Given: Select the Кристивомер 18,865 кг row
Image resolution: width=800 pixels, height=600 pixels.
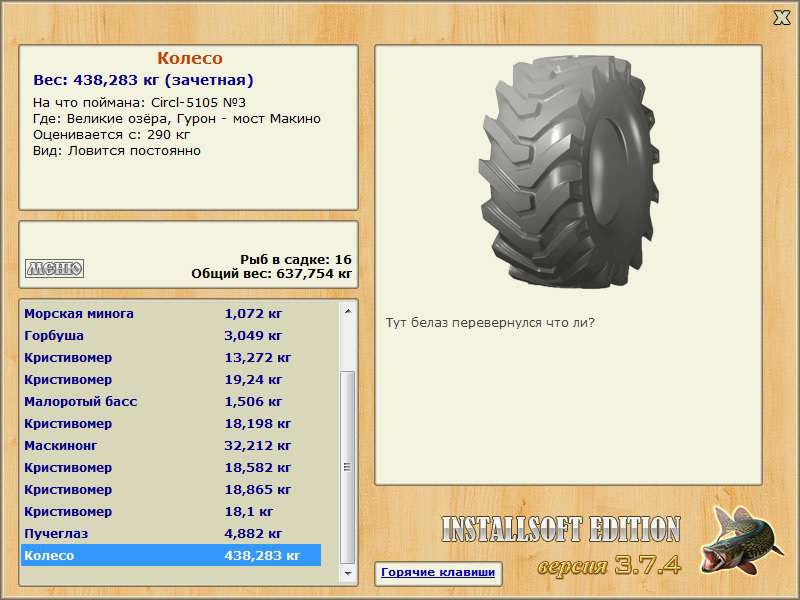Looking at the screenshot, I should [171, 489].
